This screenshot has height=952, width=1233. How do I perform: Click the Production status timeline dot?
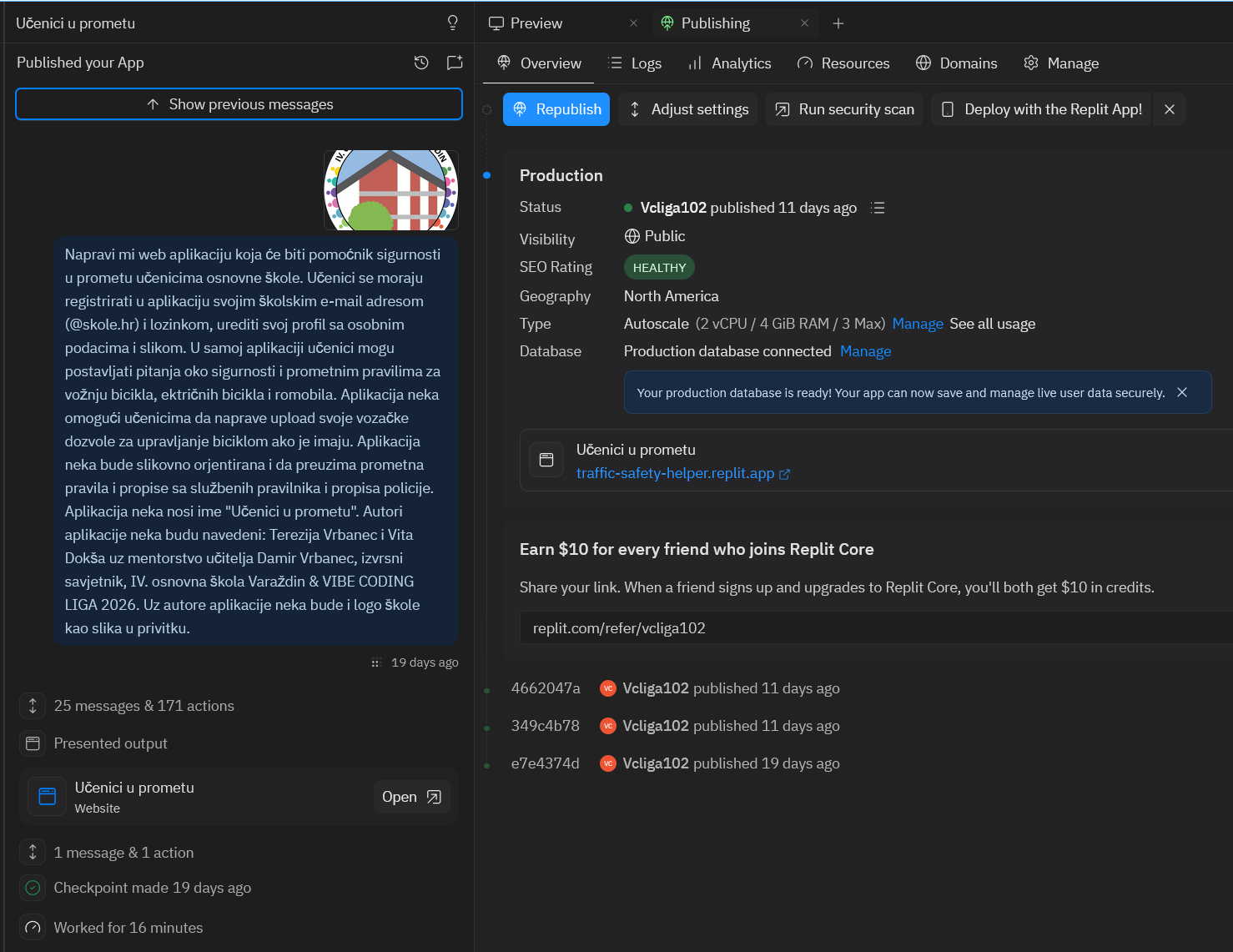click(x=487, y=175)
